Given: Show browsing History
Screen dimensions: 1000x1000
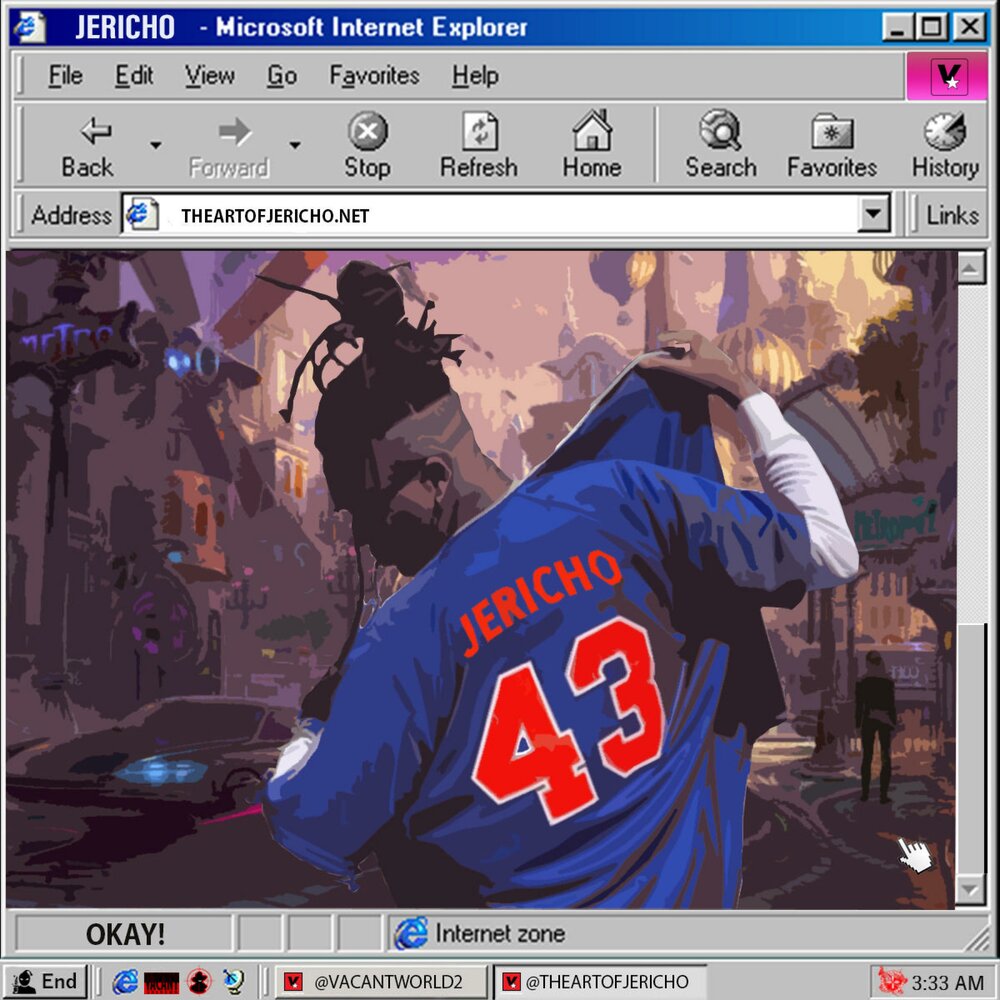Looking at the screenshot, I should click(944, 146).
